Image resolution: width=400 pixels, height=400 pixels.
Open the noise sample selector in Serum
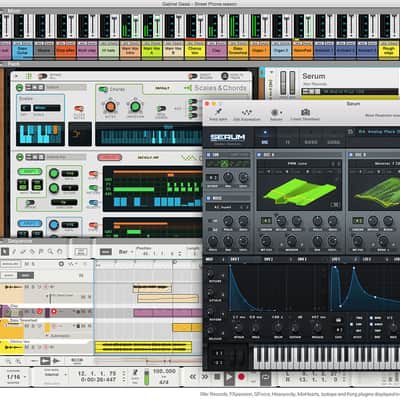(228, 207)
